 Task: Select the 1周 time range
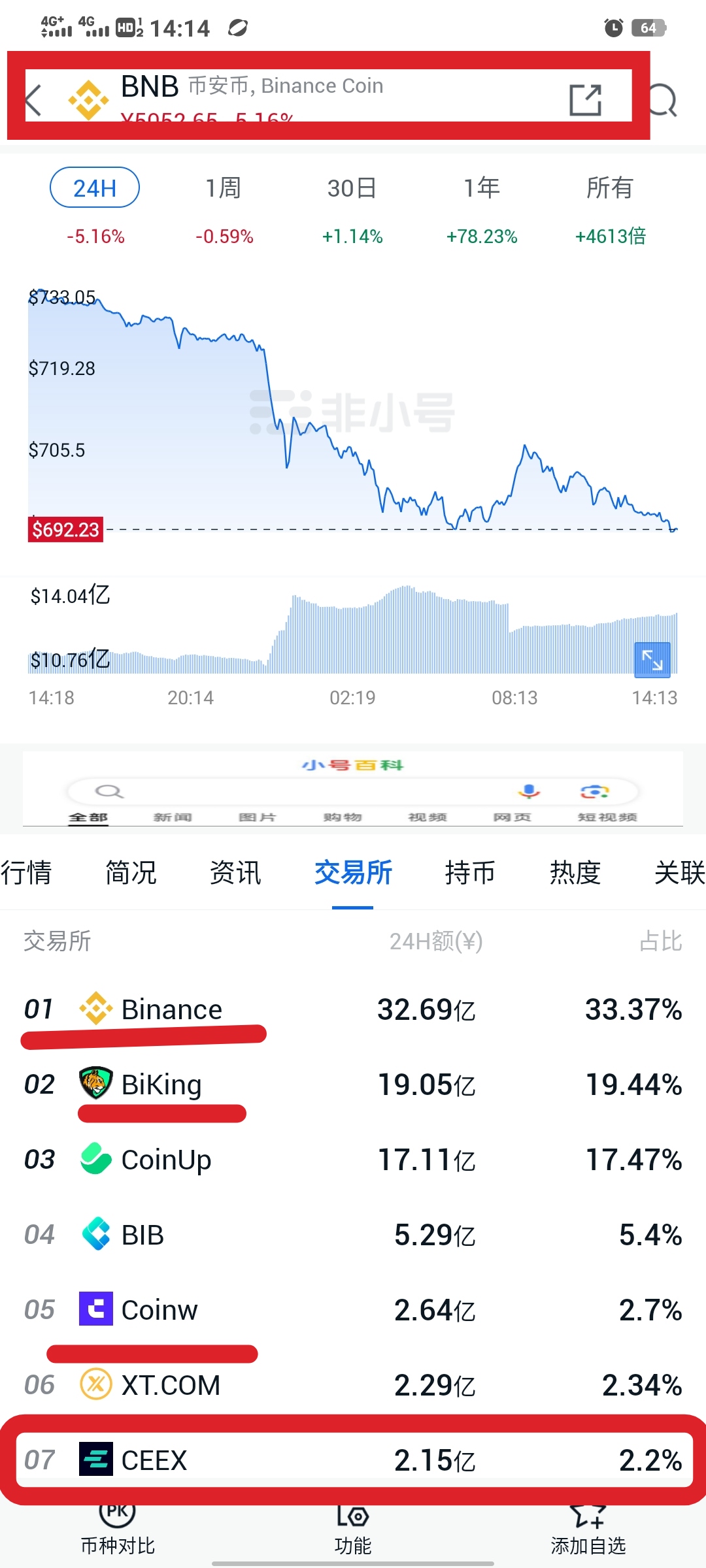(224, 188)
